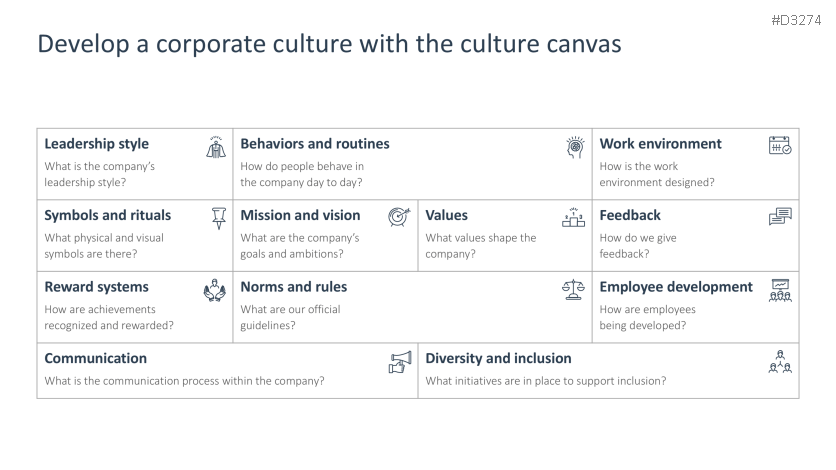This screenshot has width=836, height=470.
Task: Click the target icon for Mission and vision
Action: tap(399, 217)
